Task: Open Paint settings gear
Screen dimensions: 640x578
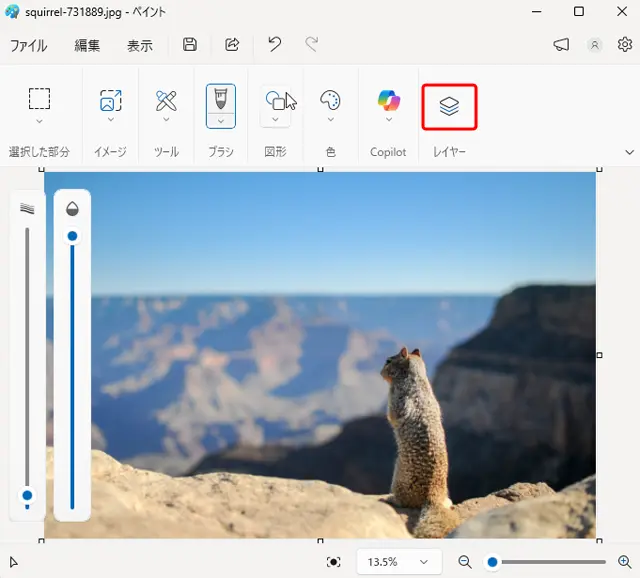Action: point(625,45)
